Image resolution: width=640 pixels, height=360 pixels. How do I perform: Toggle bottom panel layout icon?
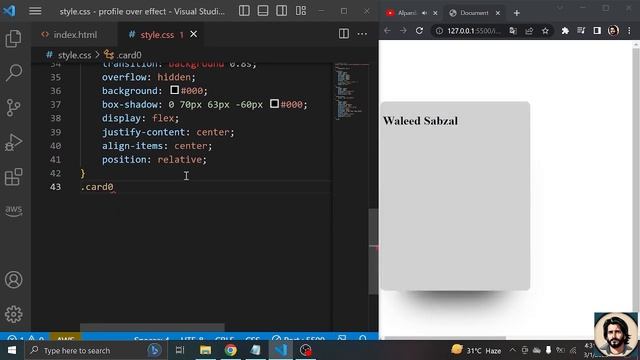pyautogui.click(x=263, y=11)
